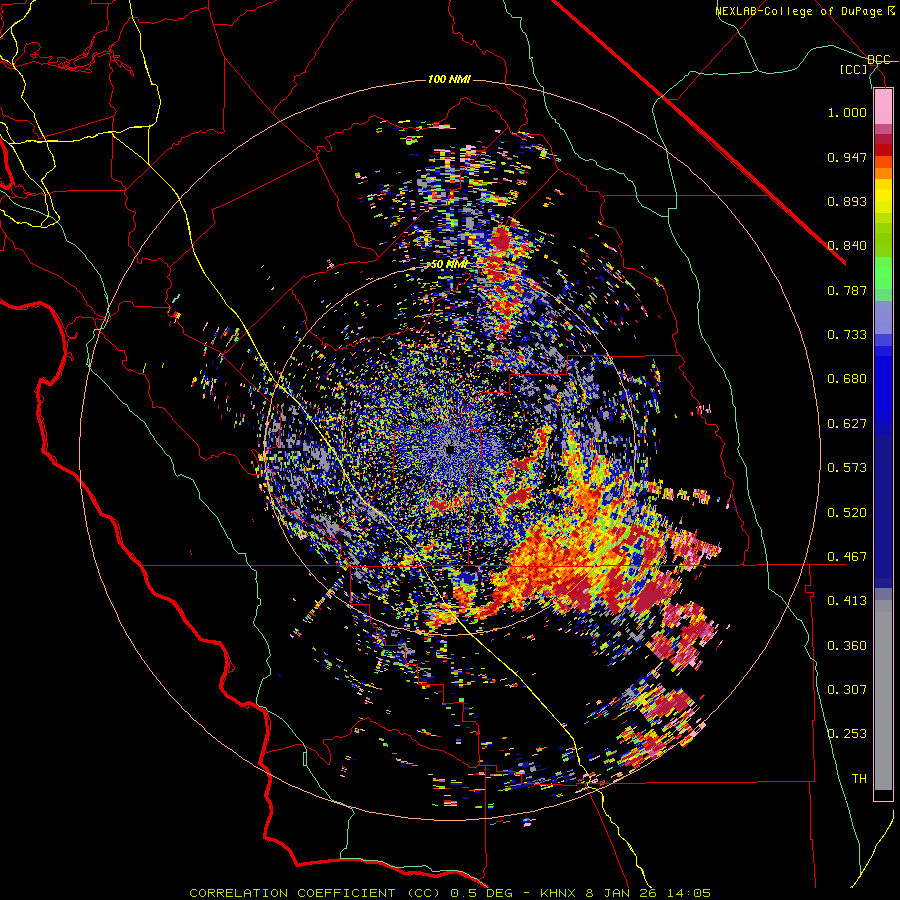Click the 0.840 scale value

point(847,246)
